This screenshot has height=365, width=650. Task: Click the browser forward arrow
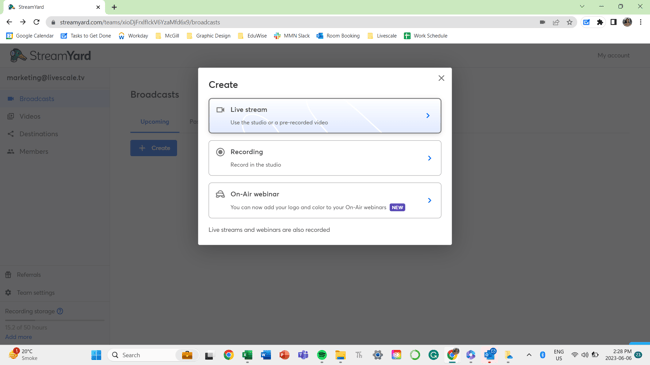point(23,22)
